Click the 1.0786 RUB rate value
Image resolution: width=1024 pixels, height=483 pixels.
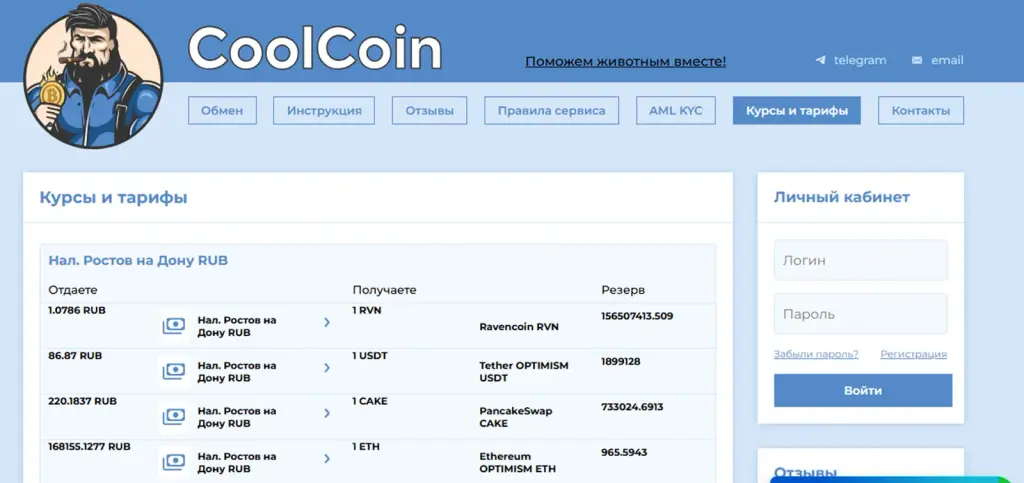point(76,310)
